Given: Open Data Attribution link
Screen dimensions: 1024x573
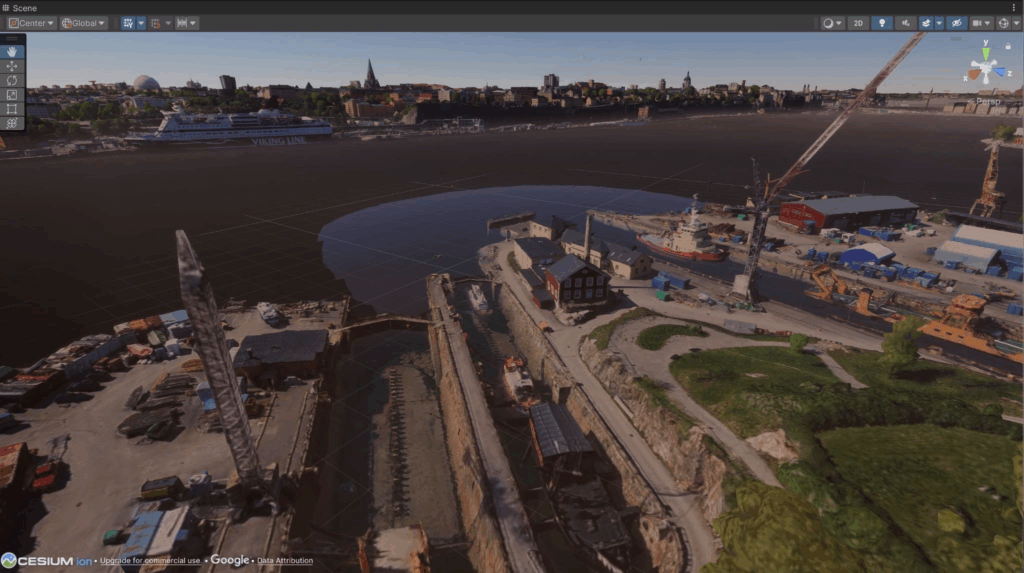Looking at the screenshot, I should [285, 561].
